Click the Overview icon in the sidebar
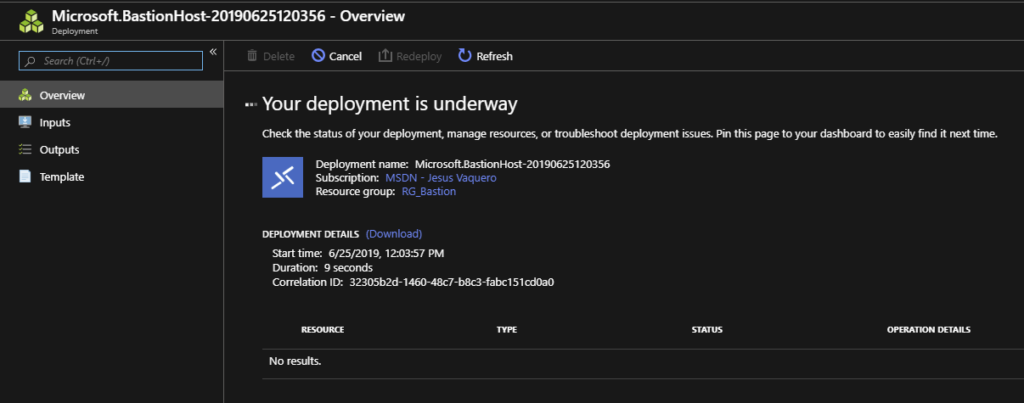The height and width of the screenshot is (403, 1024). (25, 96)
